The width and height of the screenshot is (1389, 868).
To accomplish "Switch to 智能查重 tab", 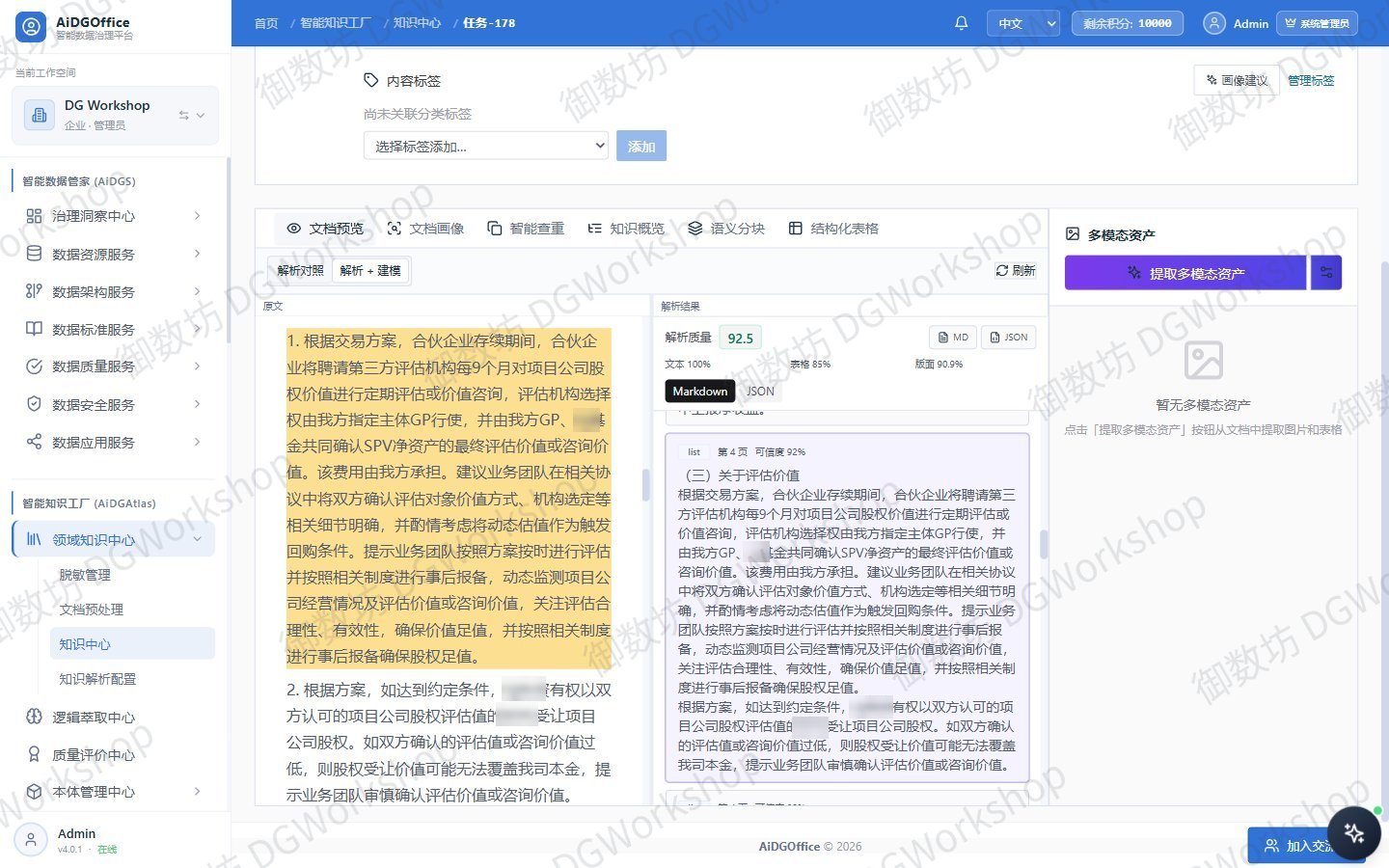I will pos(526,229).
